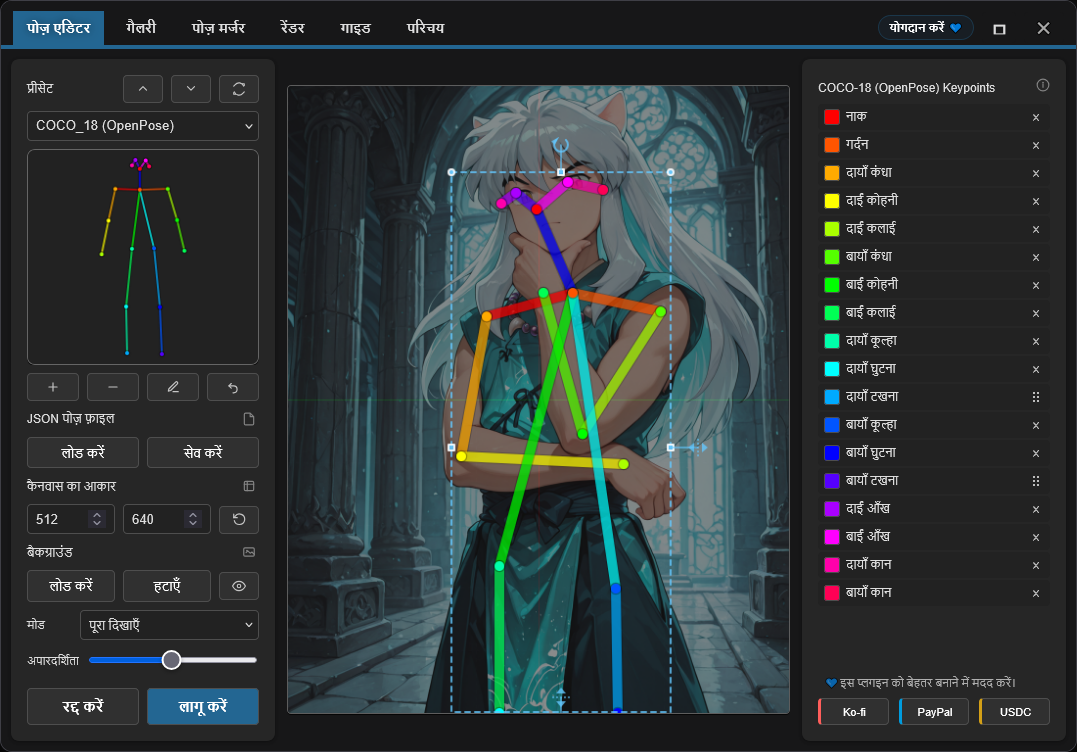The width and height of the screenshot is (1077, 752).
Task: Switch to the रेंडर tab
Action: point(293,28)
